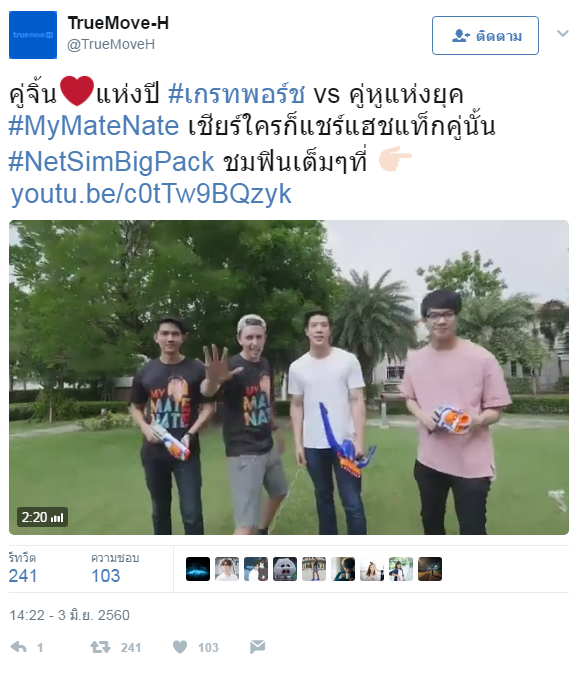View the 241 retweets count
The image size is (575, 681).
point(23,576)
